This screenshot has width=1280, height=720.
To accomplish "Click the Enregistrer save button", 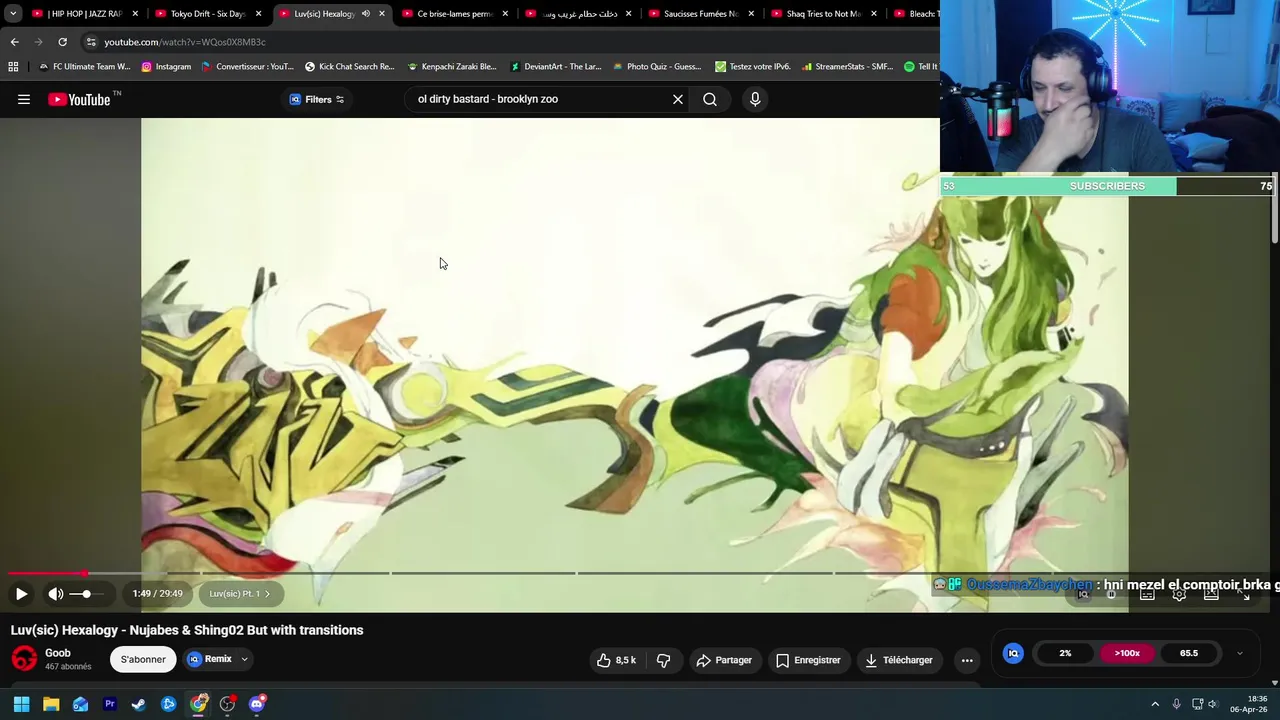I will point(808,660).
